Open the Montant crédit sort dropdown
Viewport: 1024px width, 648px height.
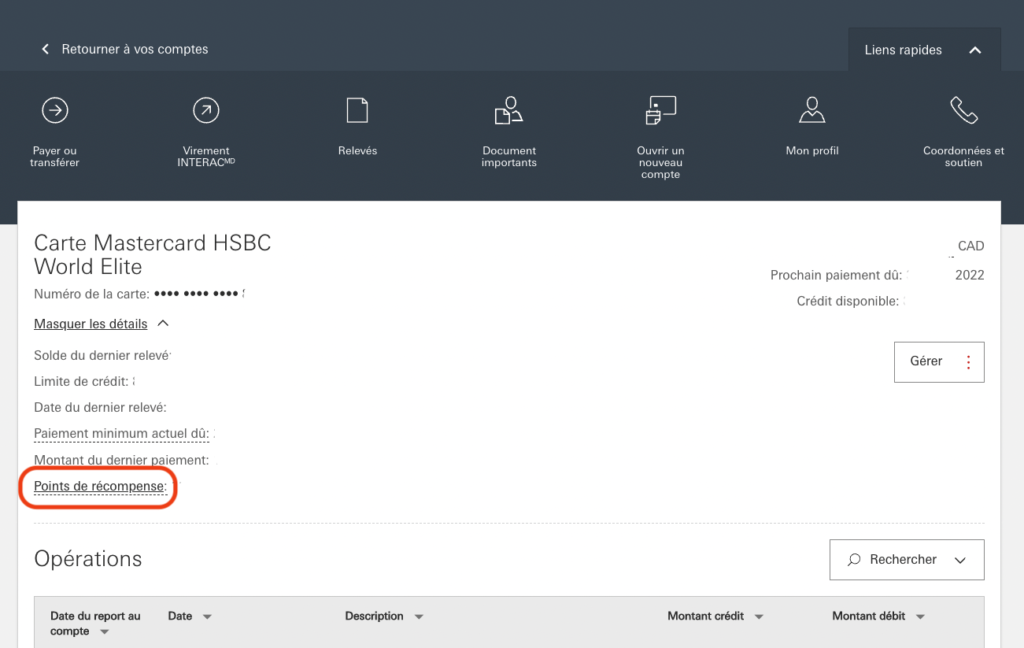click(x=759, y=616)
